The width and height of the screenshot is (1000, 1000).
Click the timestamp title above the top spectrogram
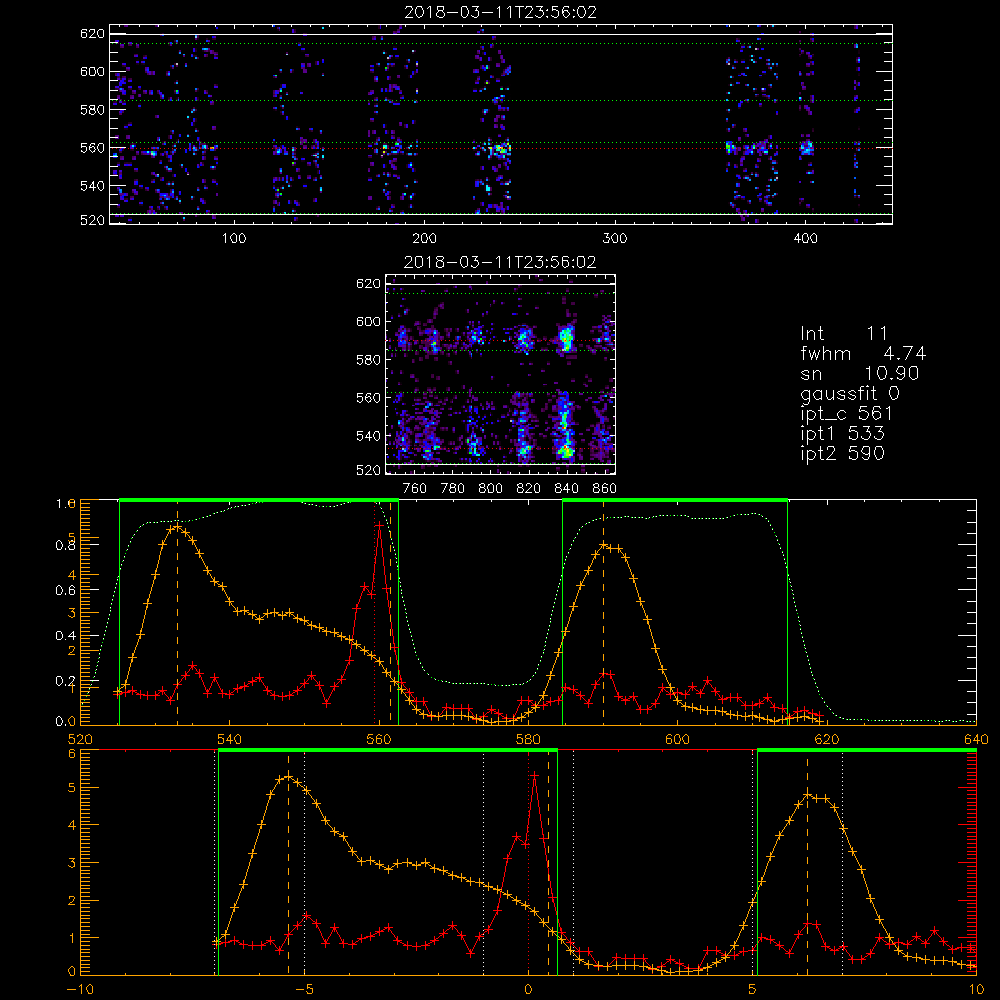[501, 12]
